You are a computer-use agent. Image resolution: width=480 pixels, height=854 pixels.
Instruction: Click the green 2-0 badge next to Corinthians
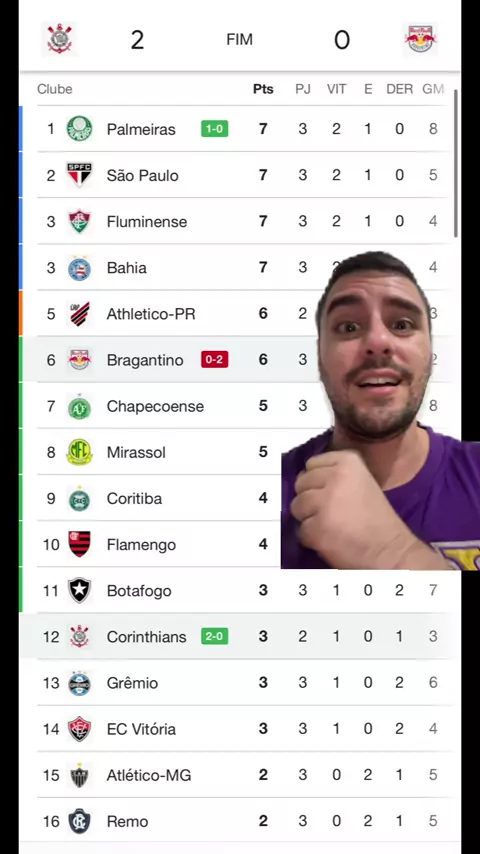point(215,636)
